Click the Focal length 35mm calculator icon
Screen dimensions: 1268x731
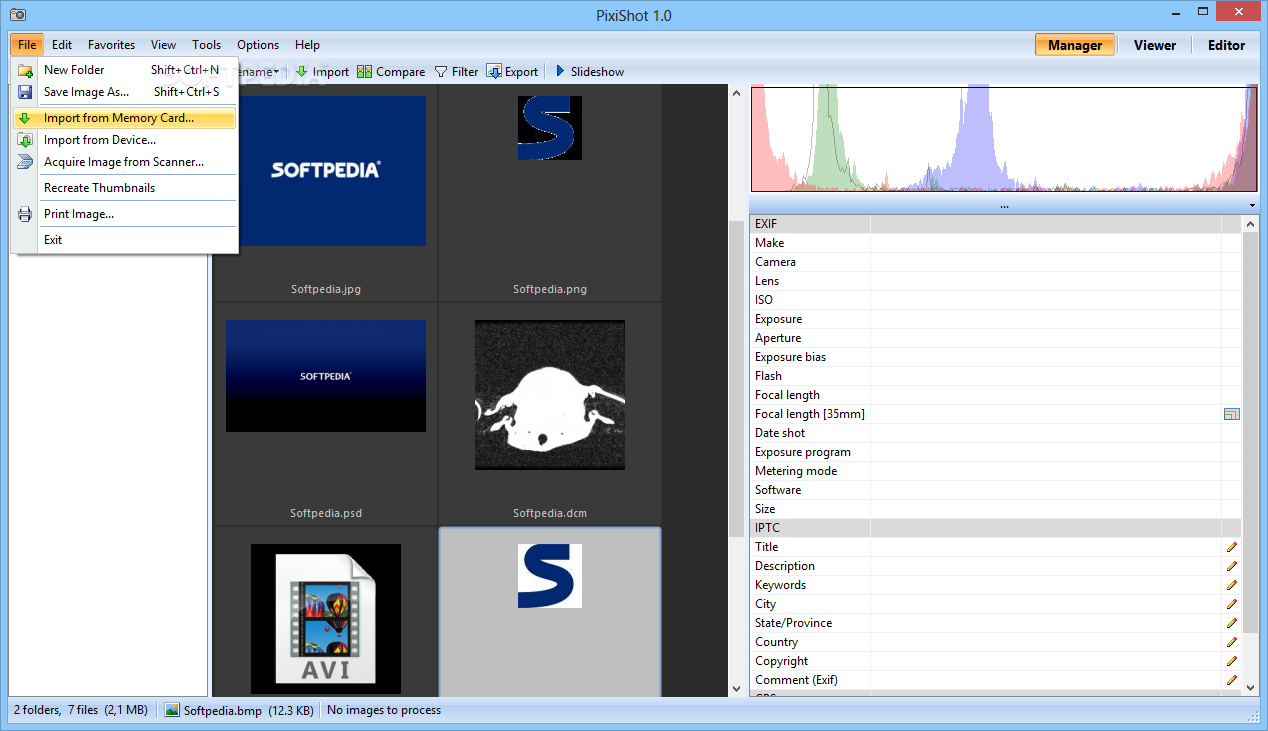click(1232, 414)
